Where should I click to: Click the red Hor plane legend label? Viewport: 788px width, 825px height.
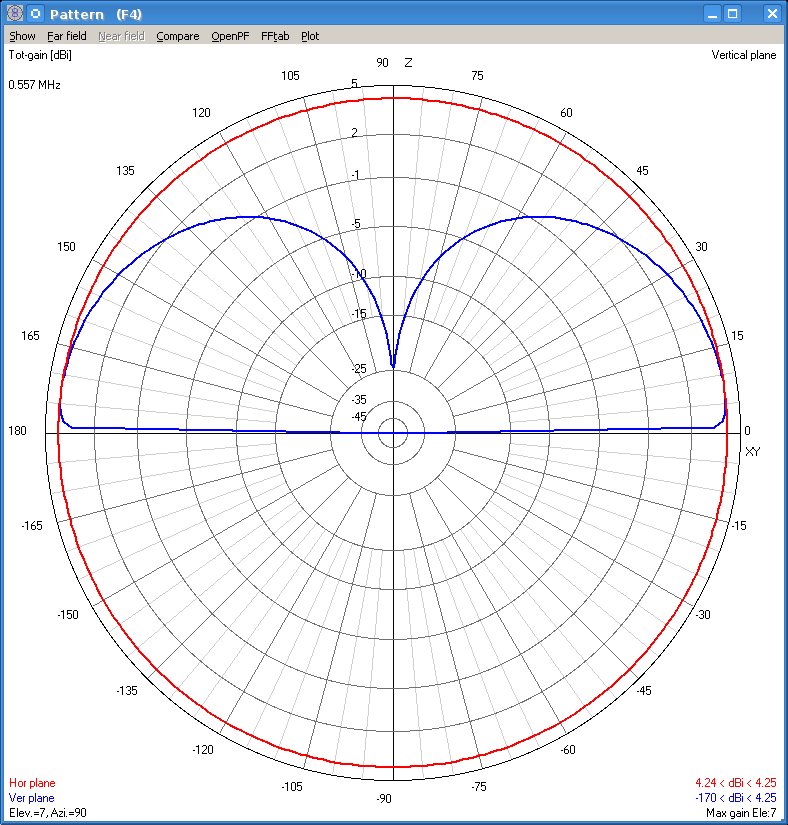click(x=32, y=783)
